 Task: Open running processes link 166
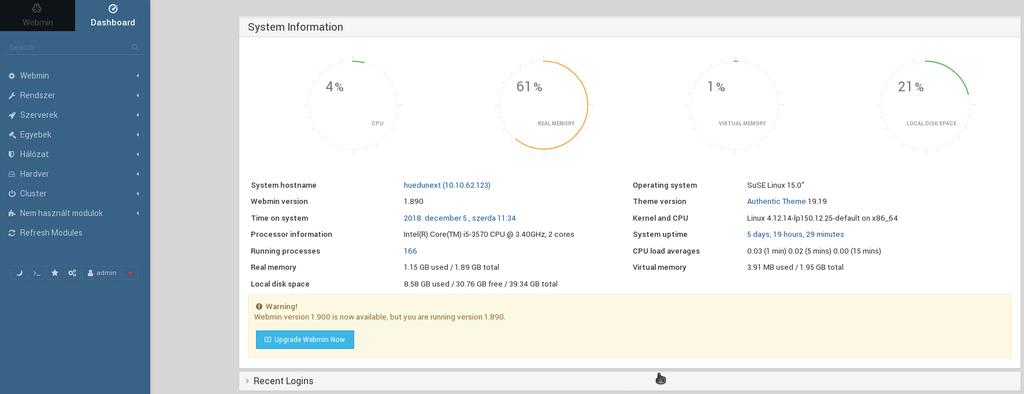(x=410, y=251)
